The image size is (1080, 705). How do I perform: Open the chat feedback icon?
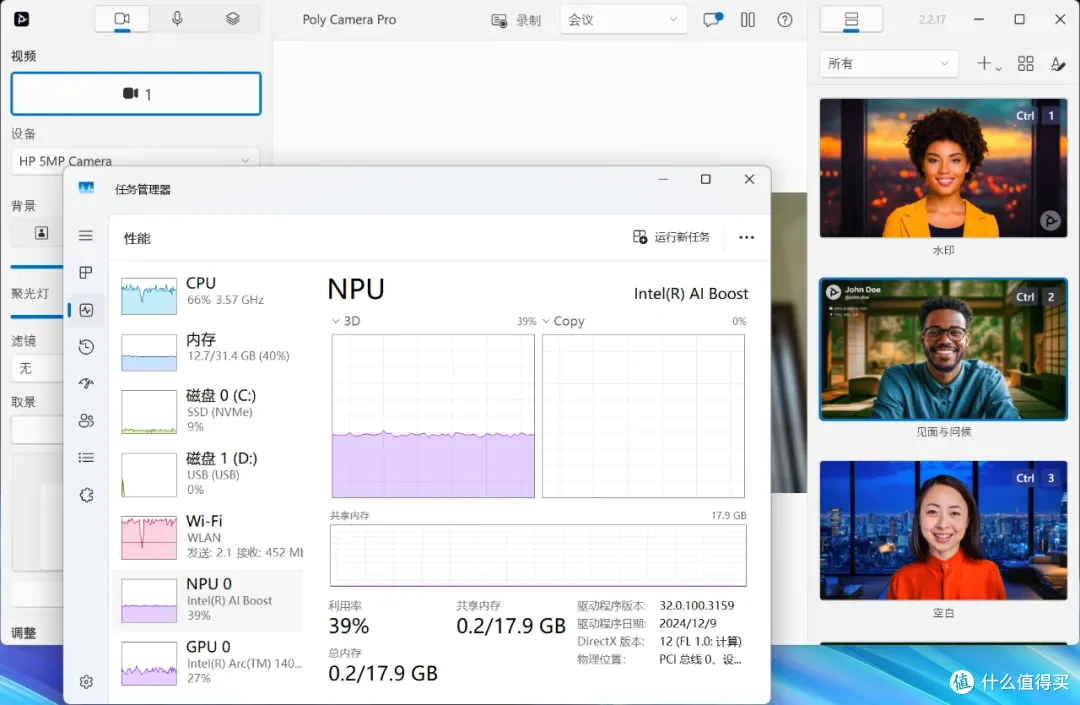point(712,19)
